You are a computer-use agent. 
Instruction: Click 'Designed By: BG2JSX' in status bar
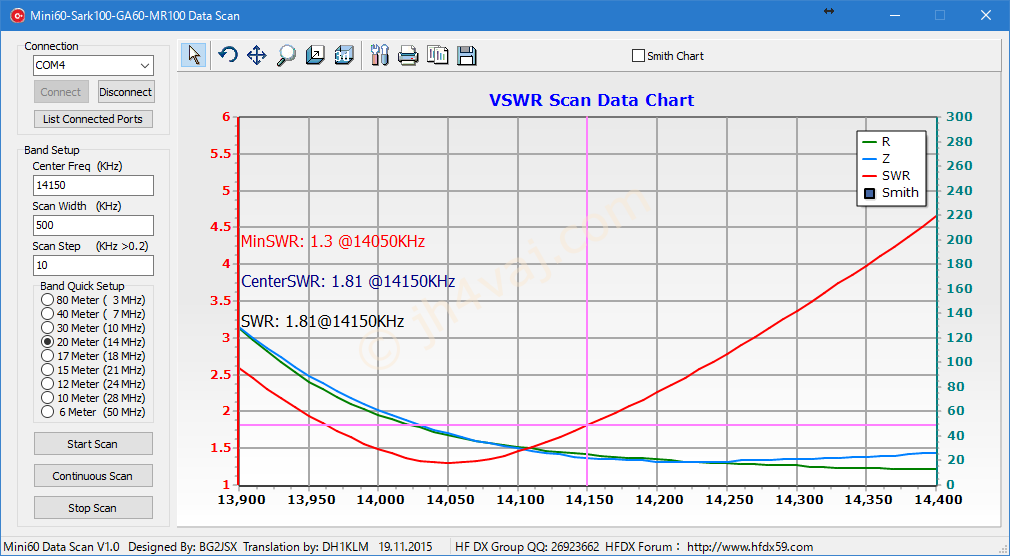184,547
